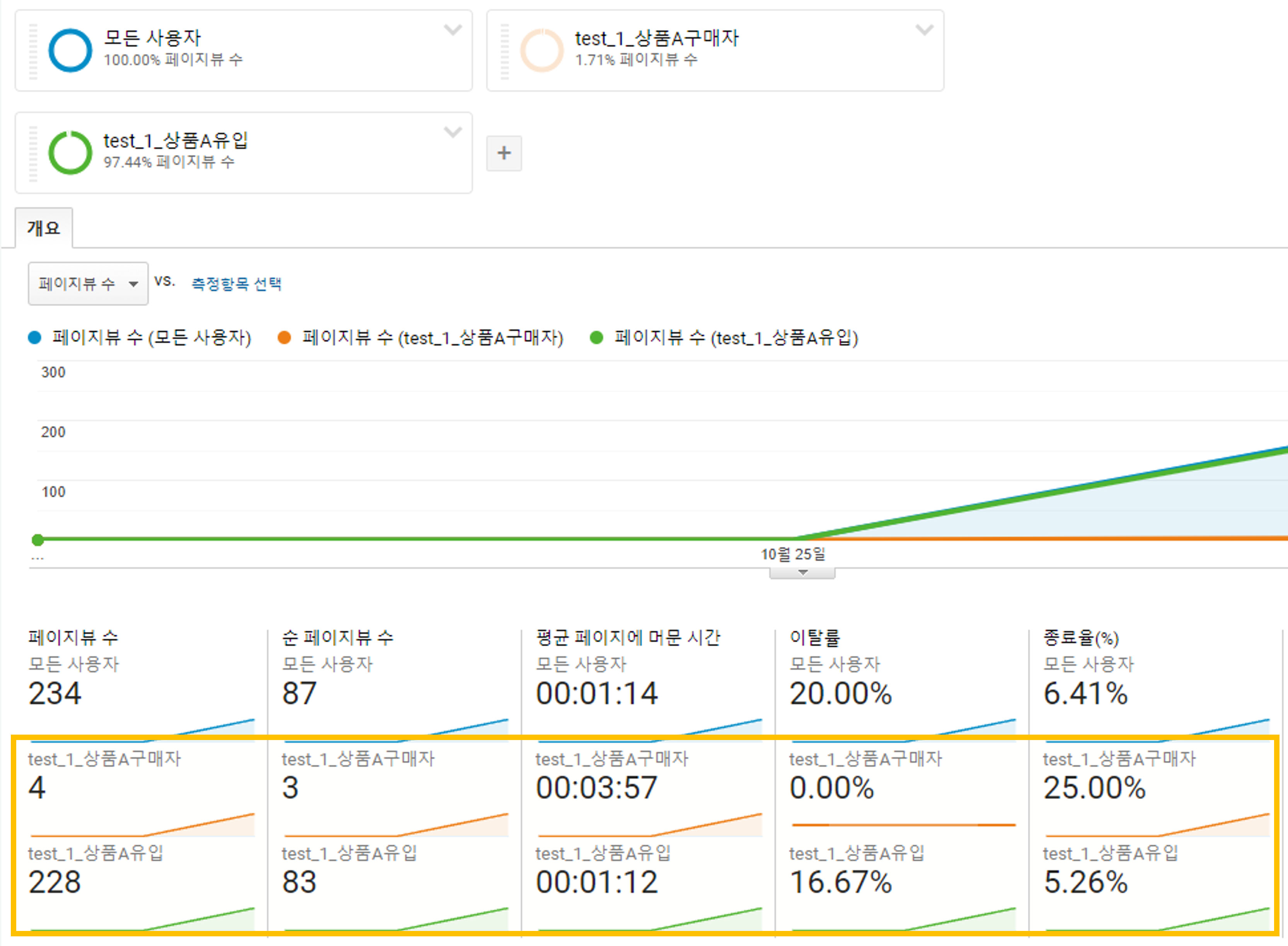Click the blue 모든 사용자 segment circle
This screenshot has width=1288, height=946.
point(70,50)
